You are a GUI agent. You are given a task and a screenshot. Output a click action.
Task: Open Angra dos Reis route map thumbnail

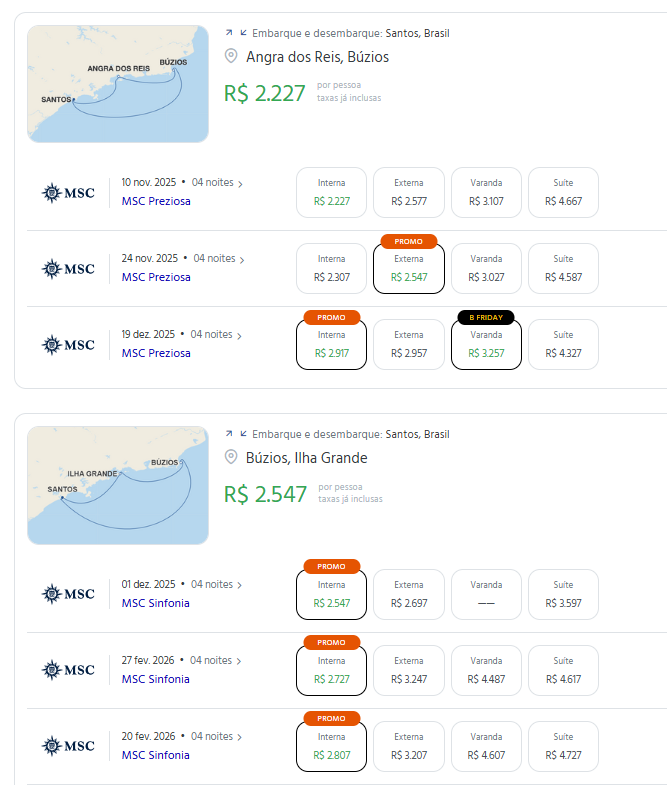coord(118,84)
